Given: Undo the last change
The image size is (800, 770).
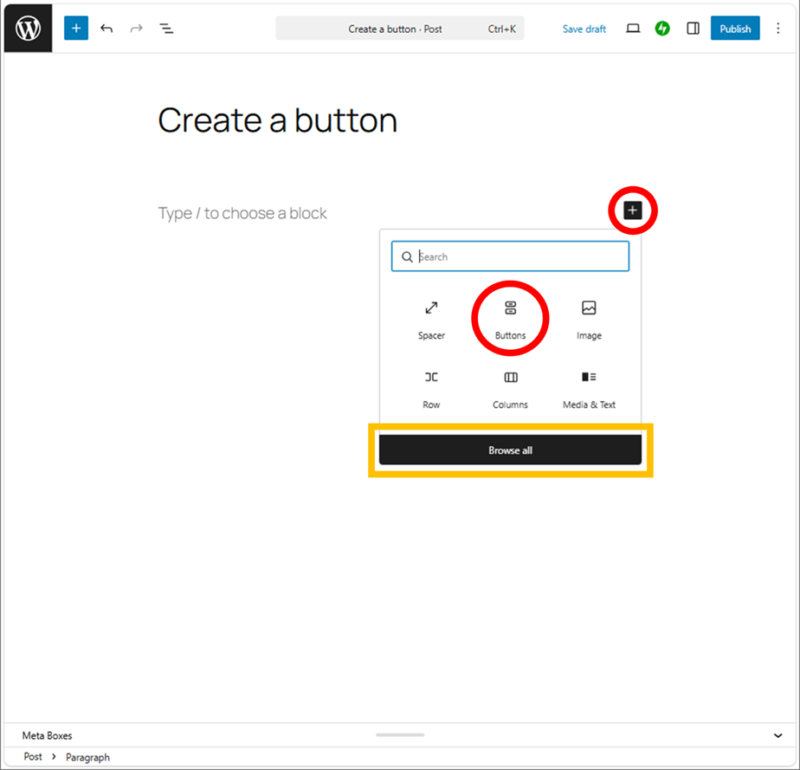Looking at the screenshot, I should (106, 28).
